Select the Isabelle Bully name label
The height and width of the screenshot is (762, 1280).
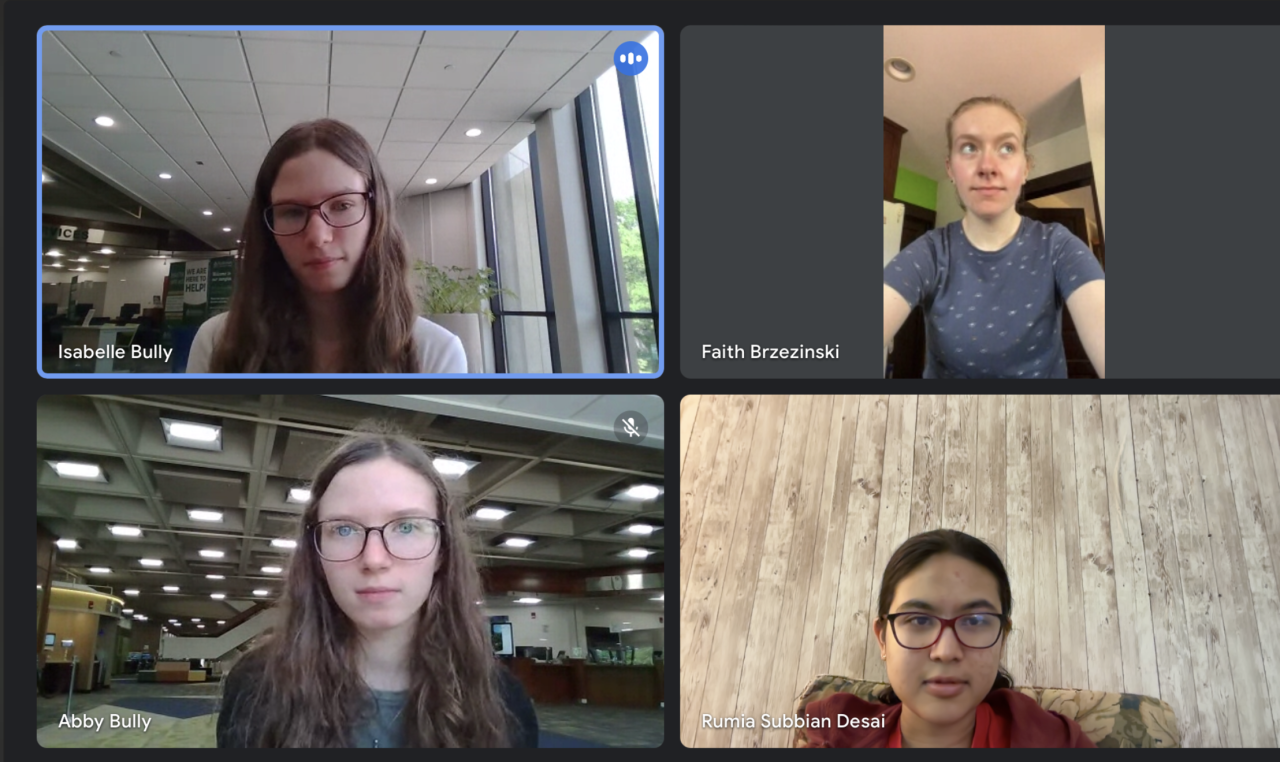tap(115, 352)
